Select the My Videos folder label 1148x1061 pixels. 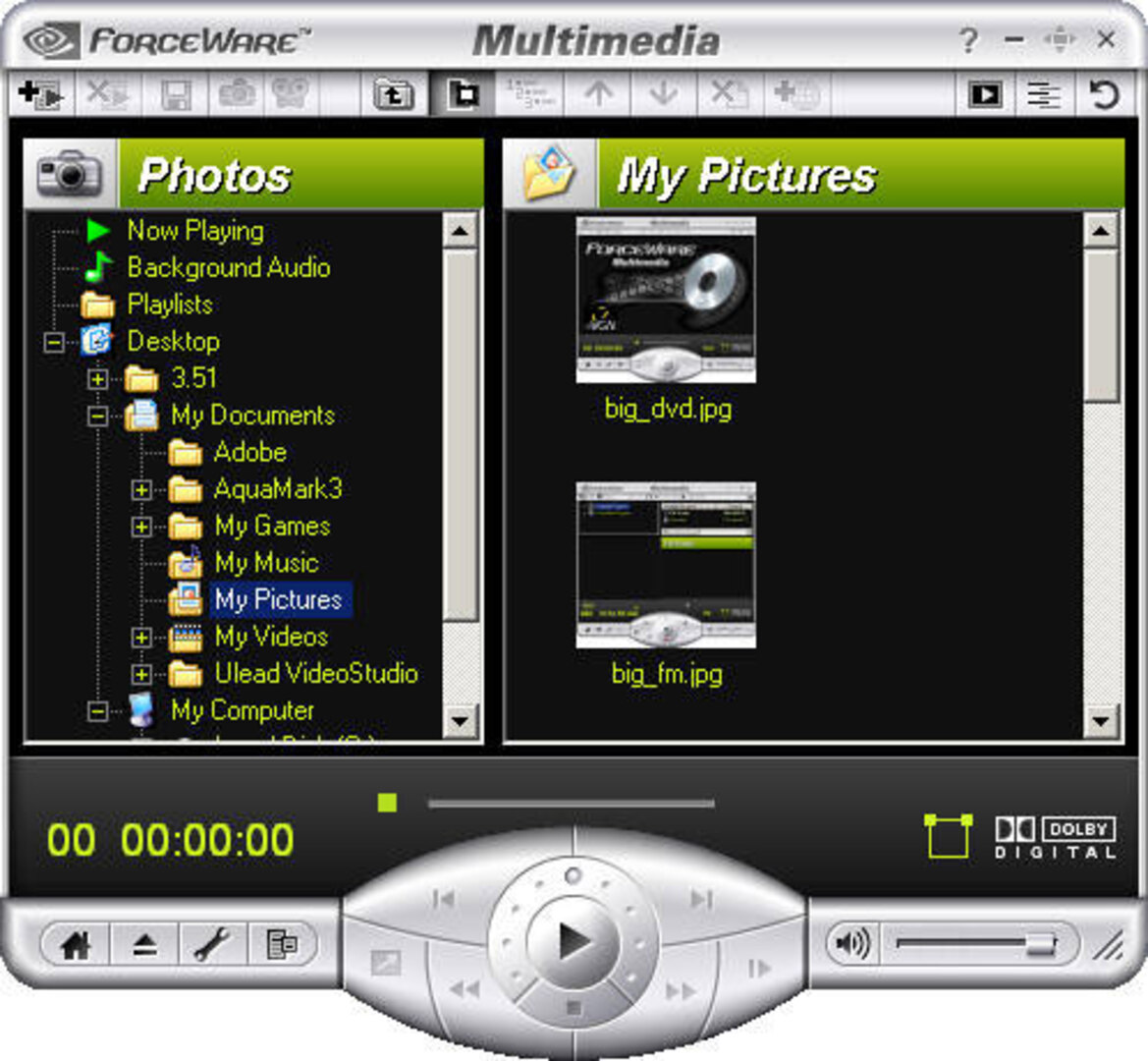[x=271, y=637]
